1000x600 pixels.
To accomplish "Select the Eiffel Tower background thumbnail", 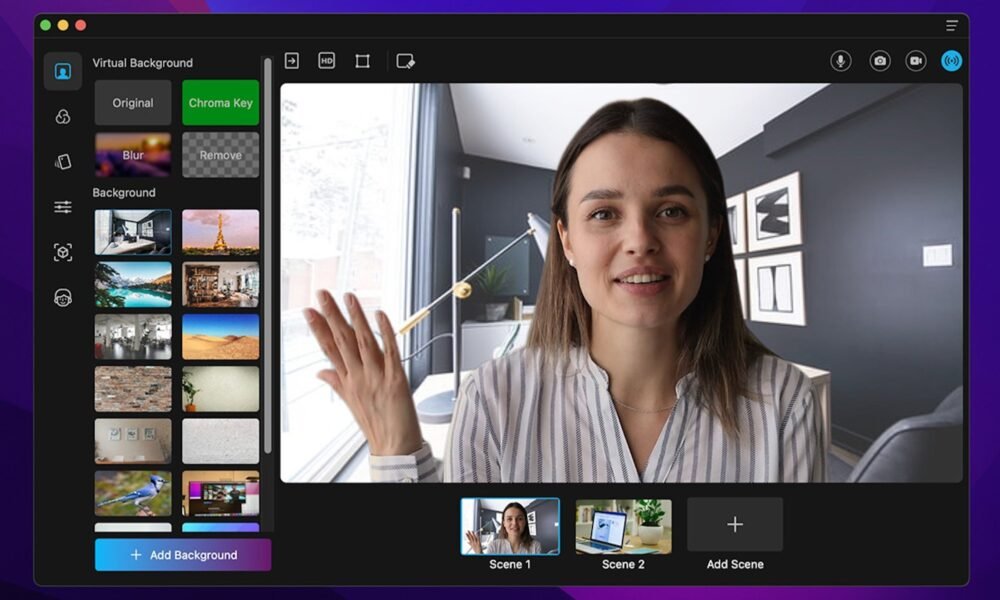I will click(220, 232).
